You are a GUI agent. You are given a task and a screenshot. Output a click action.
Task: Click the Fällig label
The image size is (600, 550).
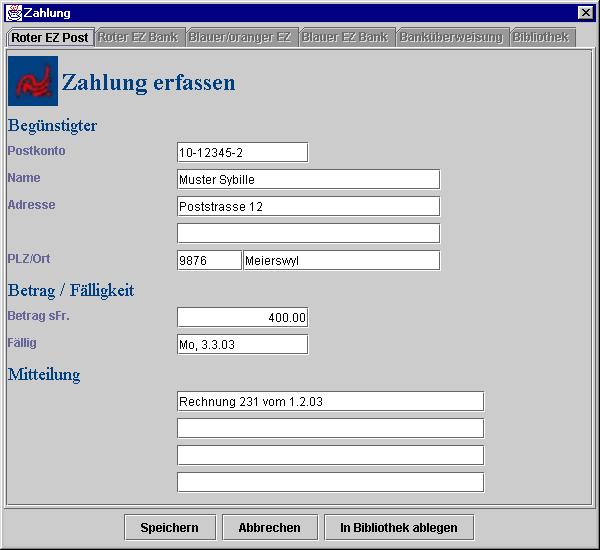click(22, 343)
